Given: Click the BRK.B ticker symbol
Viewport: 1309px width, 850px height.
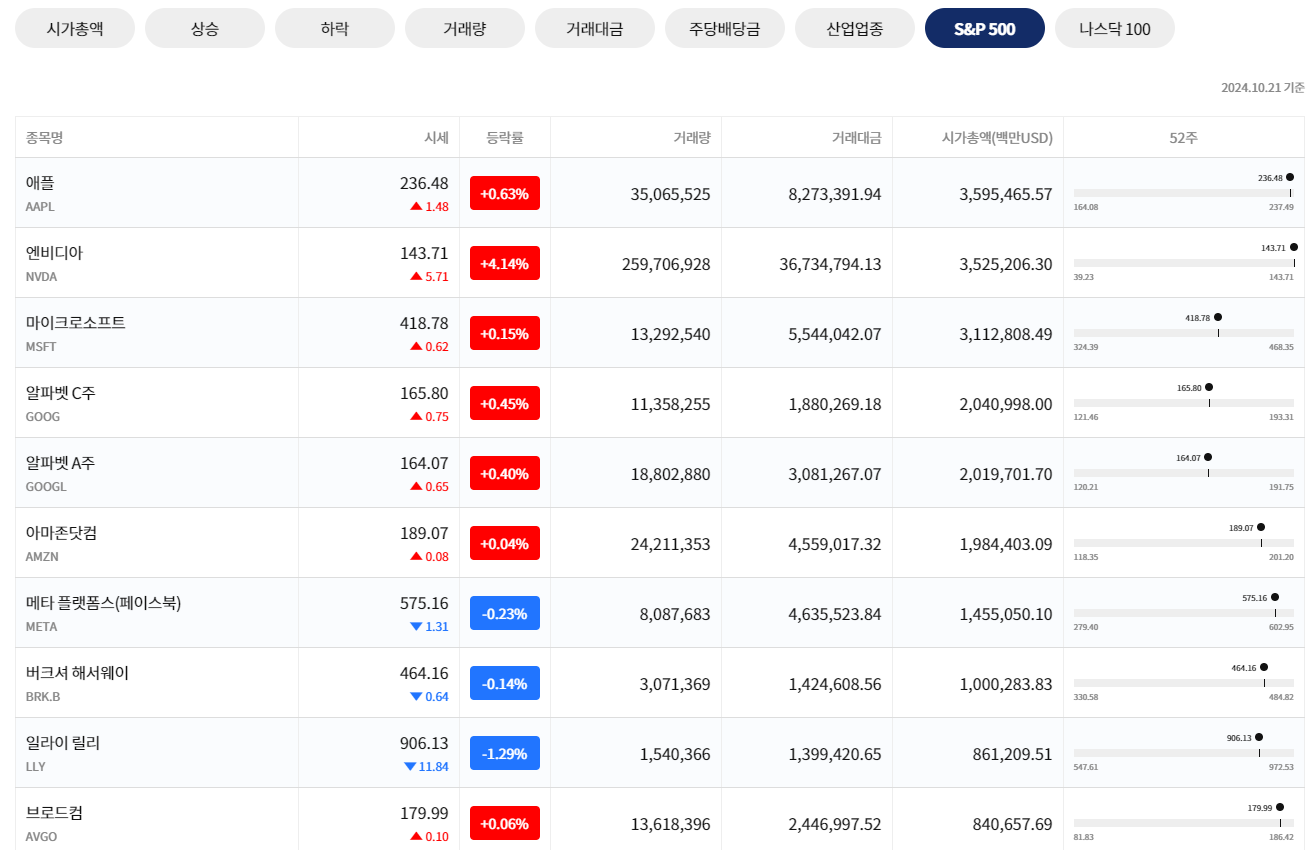Looking at the screenshot, I should [x=43, y=697].
